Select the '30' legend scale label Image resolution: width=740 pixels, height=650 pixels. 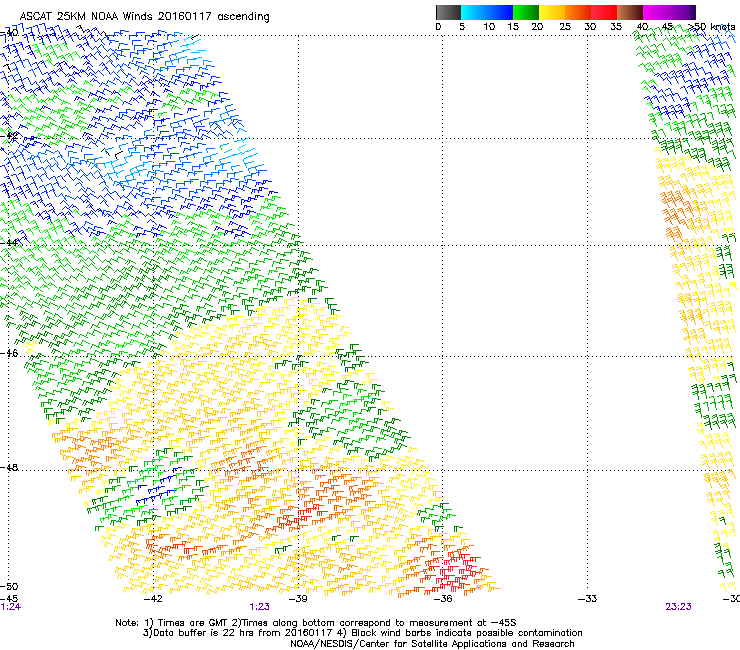[x=590, y=27]
